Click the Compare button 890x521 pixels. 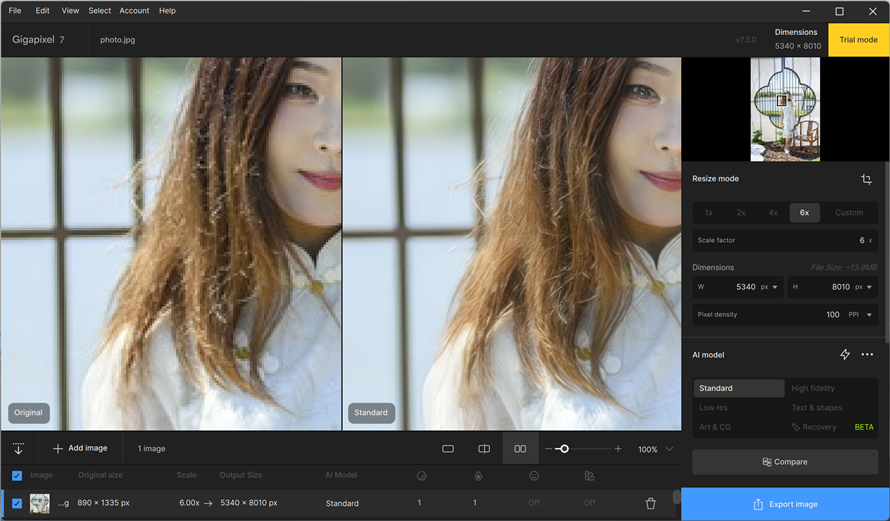(x=785, y=462)
